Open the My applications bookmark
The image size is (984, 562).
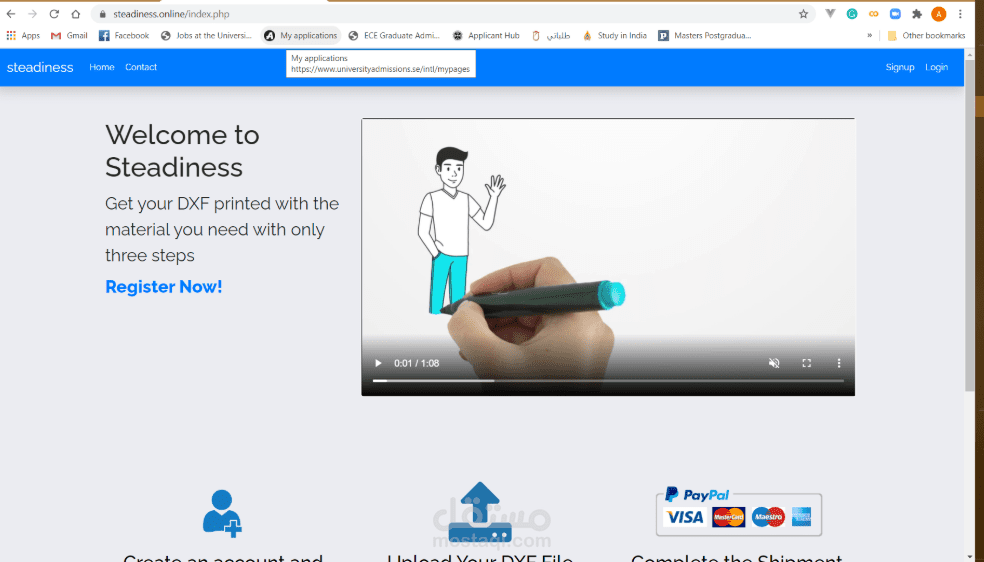pyautogui.click(x=301, y=36)
